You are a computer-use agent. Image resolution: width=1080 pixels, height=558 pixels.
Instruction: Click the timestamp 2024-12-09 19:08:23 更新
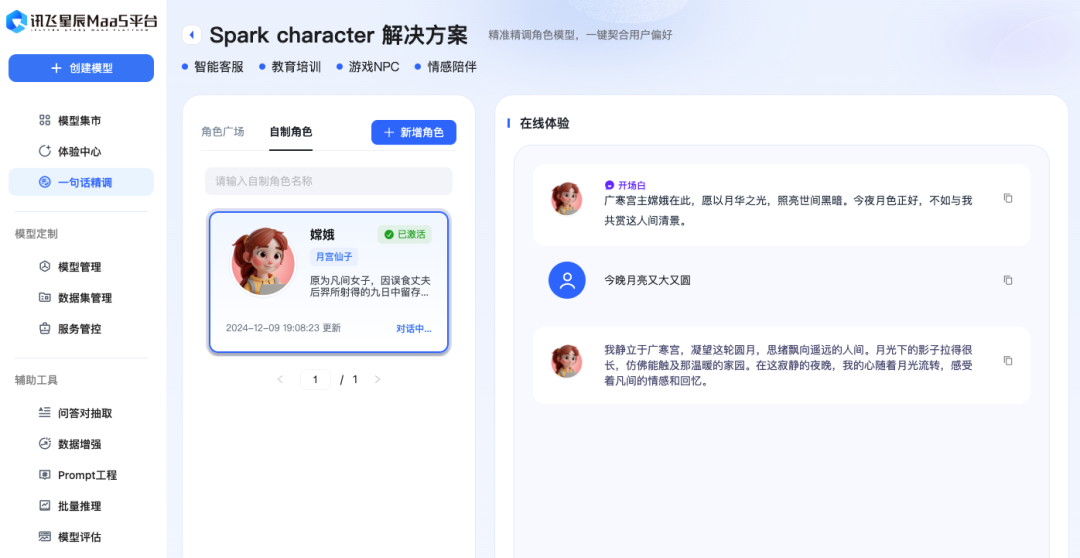point(283,328)
